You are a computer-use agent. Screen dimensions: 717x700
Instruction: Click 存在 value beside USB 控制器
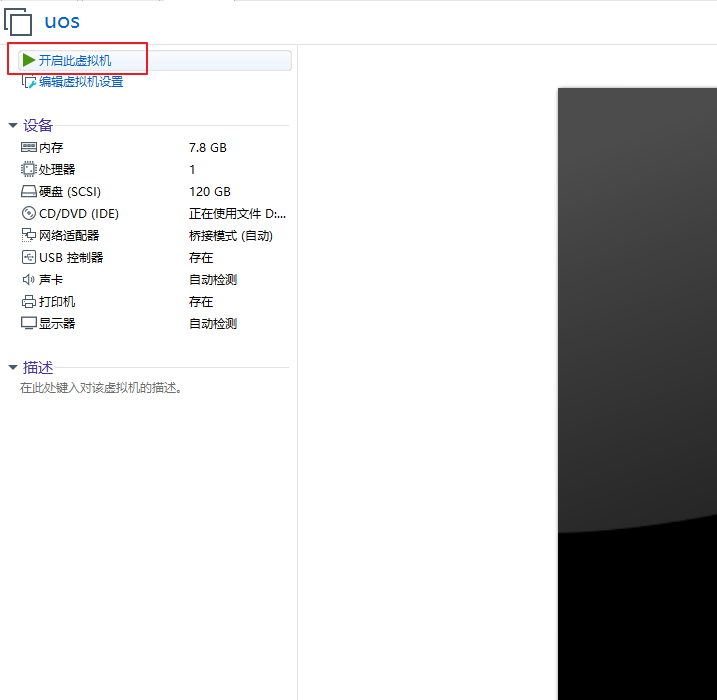coord(201,257)
